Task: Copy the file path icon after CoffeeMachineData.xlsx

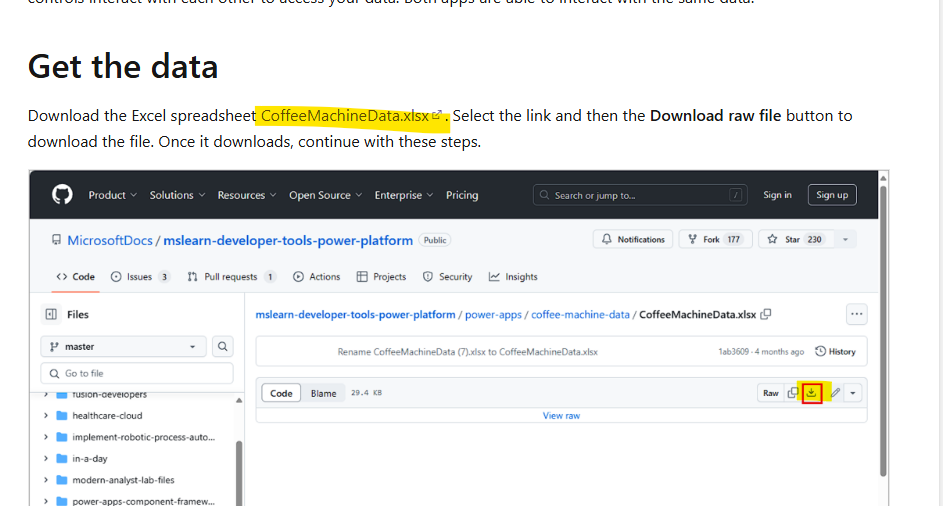Action: click(x=766, y=314)
